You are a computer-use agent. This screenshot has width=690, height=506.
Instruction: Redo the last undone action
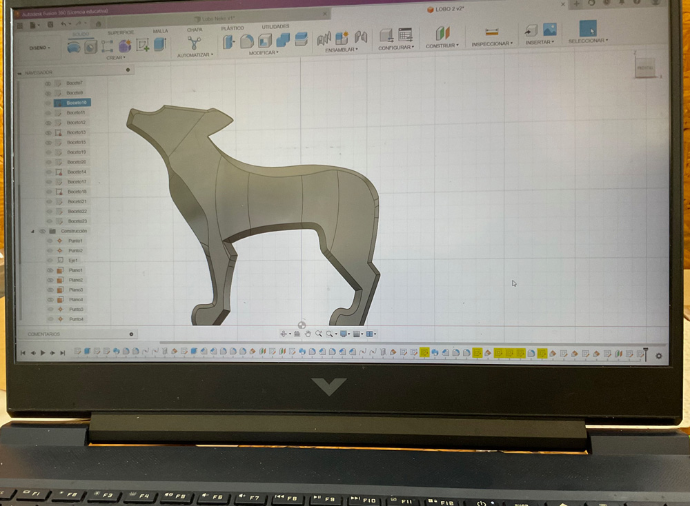tap(78, 23)
